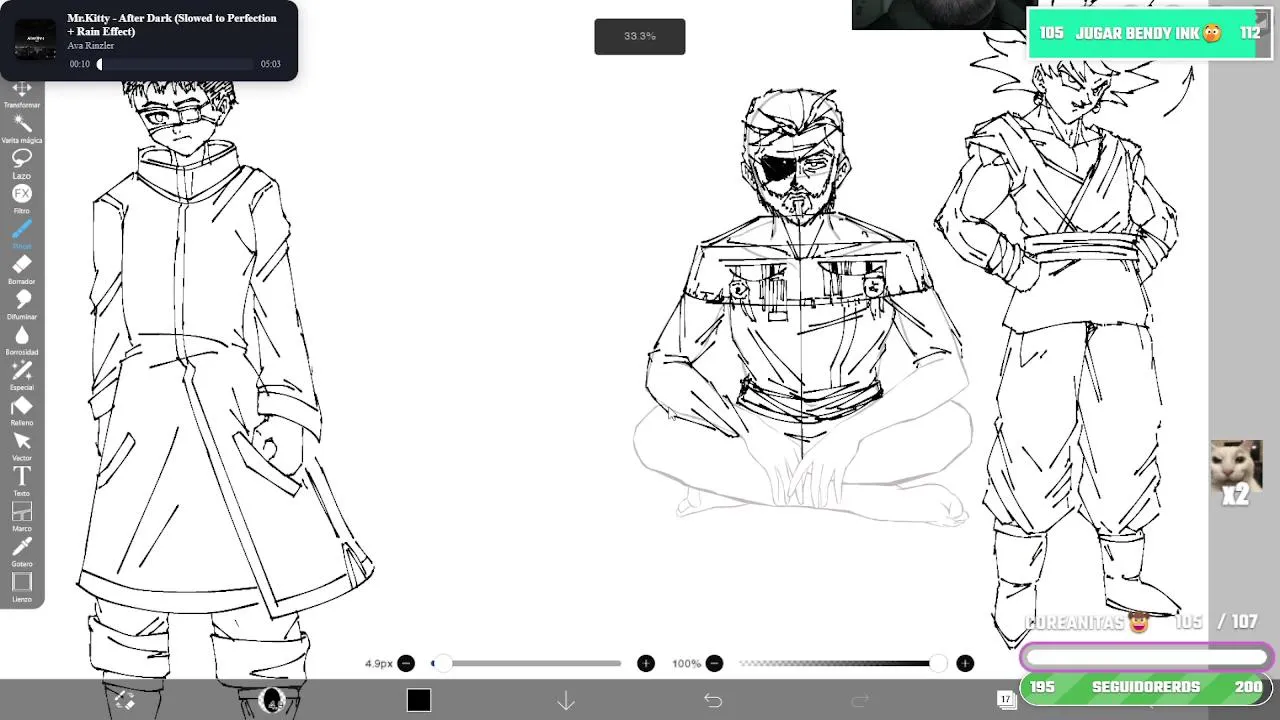Click the brush size slider

click(x=526, y=663)
